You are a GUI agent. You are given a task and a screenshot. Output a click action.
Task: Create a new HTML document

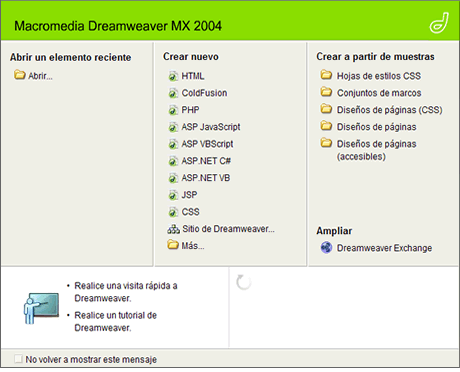pos(193,76)
